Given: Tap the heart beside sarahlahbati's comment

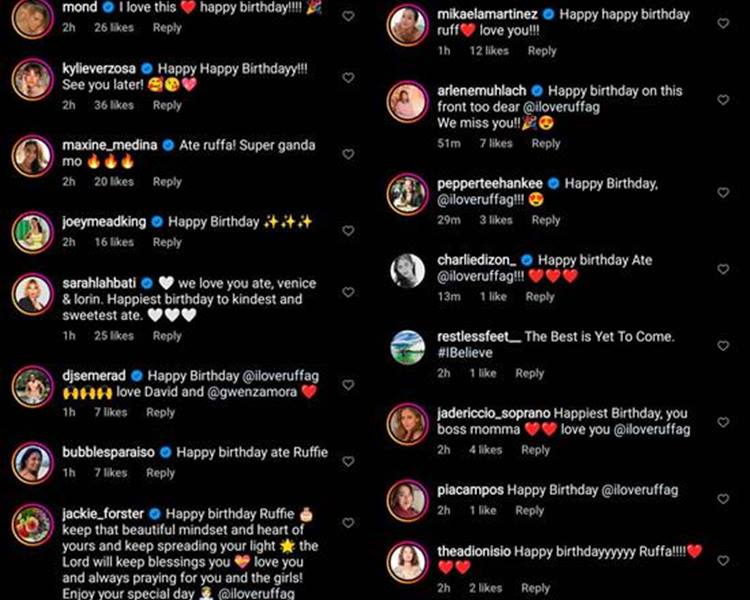Looking at the screenshot, I should pos(348,292).
